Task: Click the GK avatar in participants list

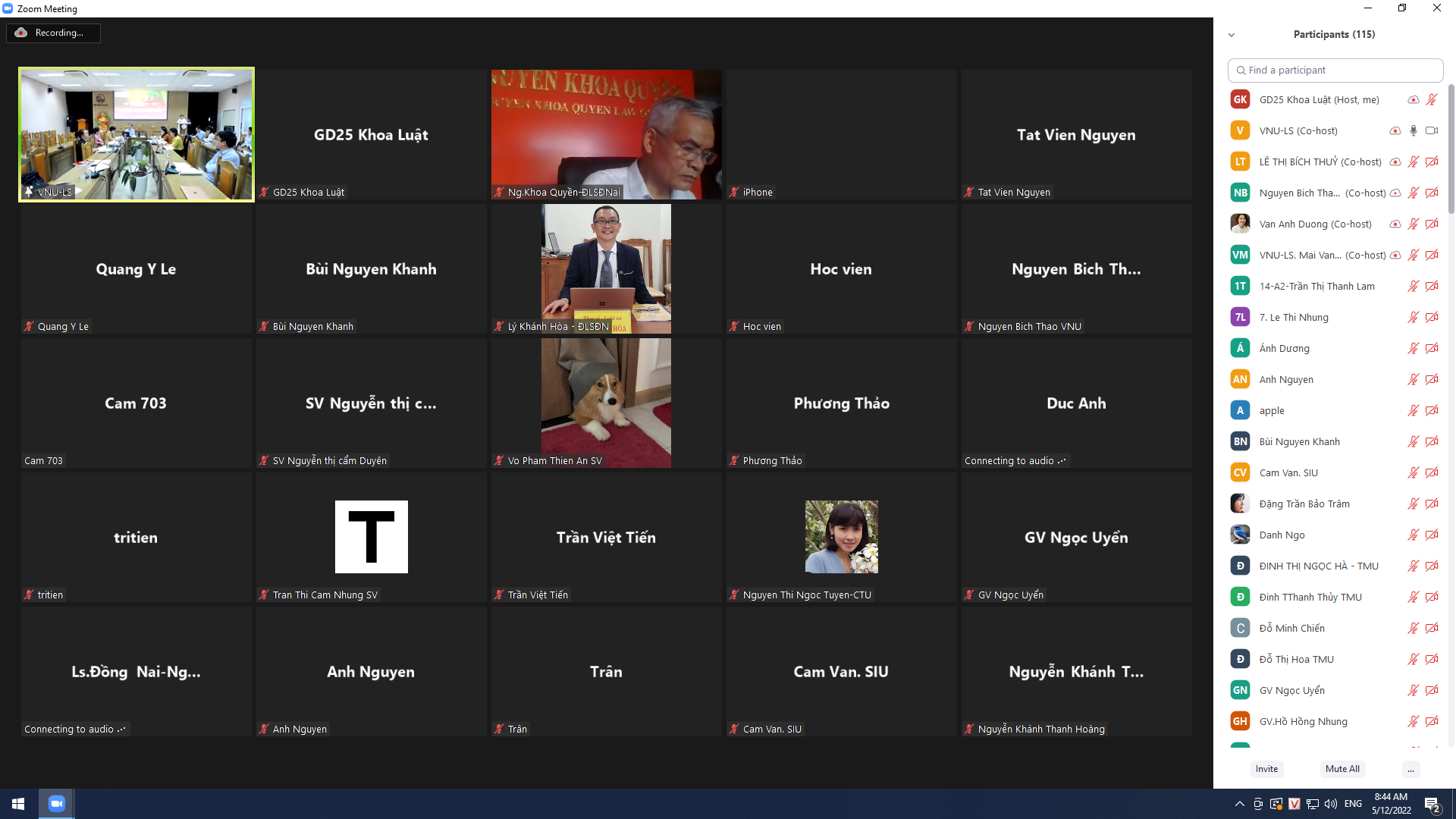Action: click(1240, 99)
